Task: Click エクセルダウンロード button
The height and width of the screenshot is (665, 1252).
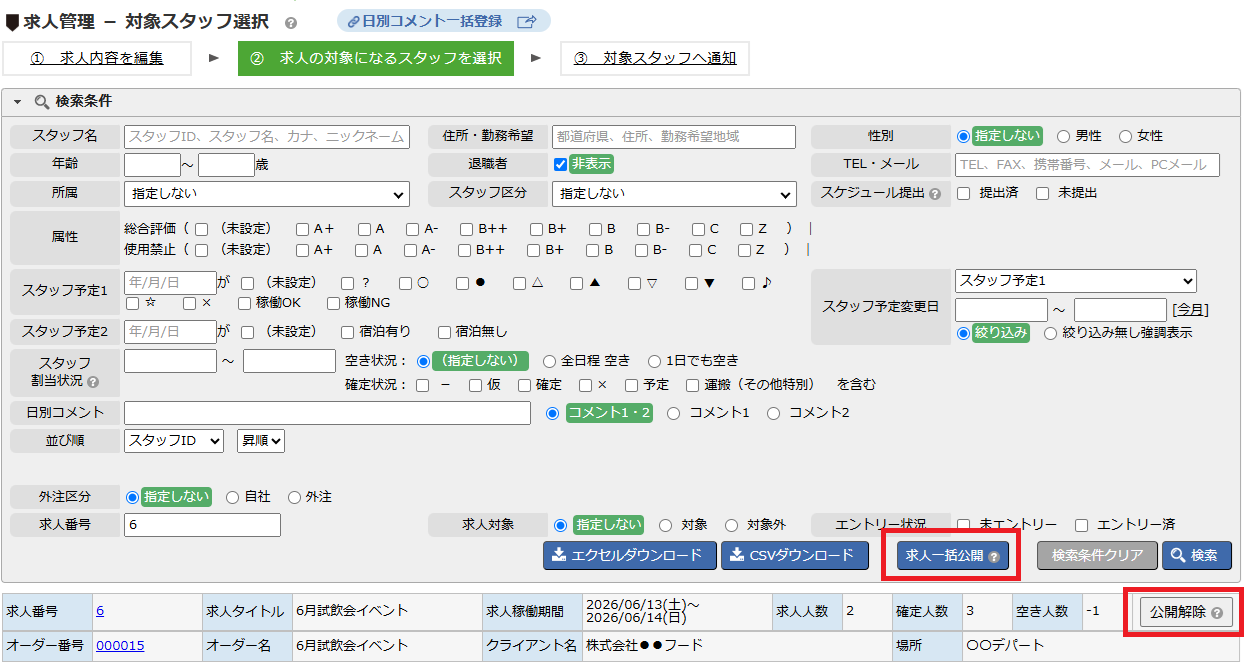Action: tap(630, 556)
